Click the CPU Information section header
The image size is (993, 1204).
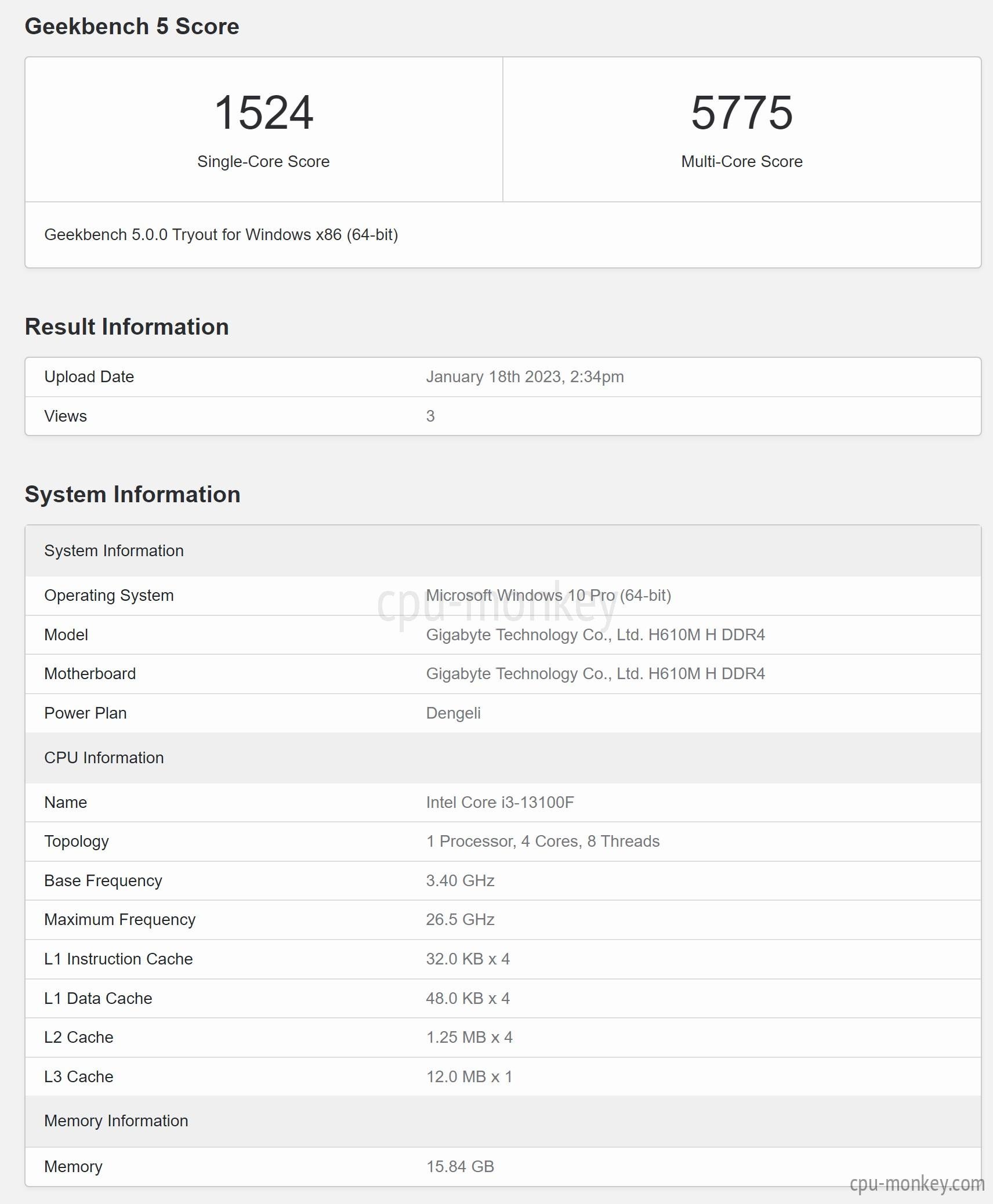(503, 758)
